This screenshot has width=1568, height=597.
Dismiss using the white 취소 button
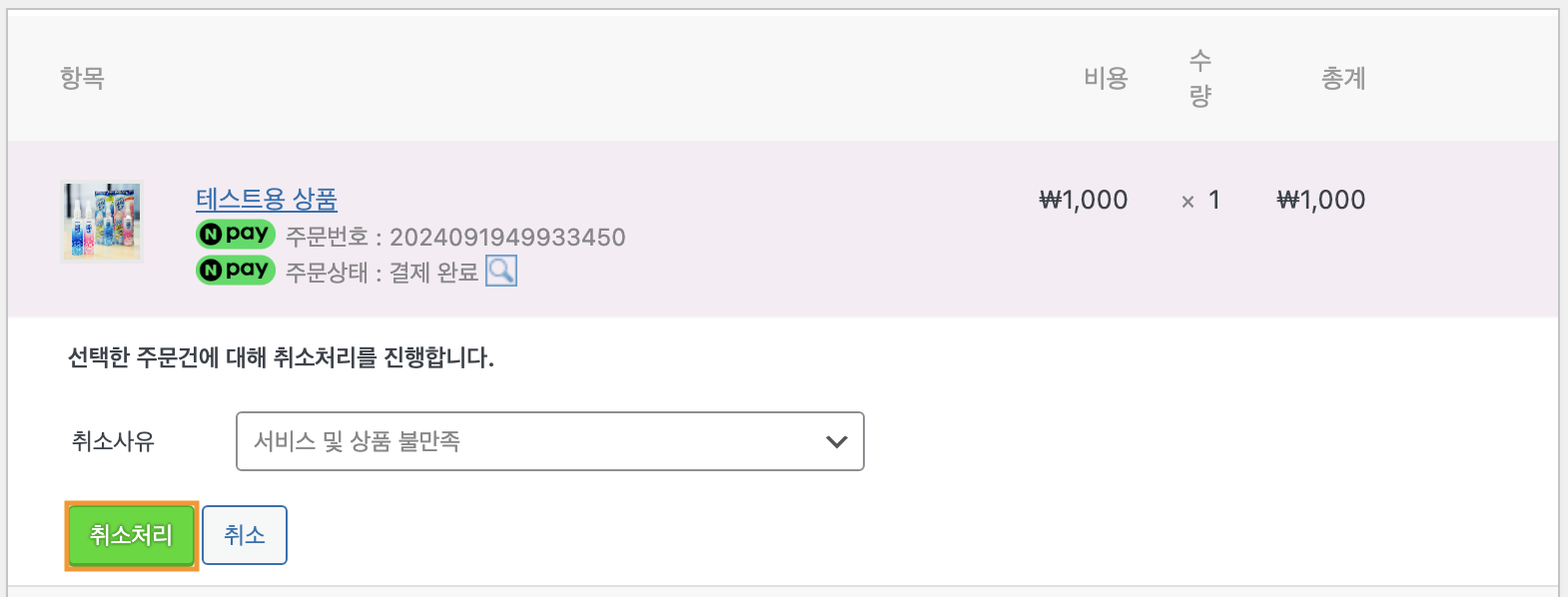coord(245,535)
